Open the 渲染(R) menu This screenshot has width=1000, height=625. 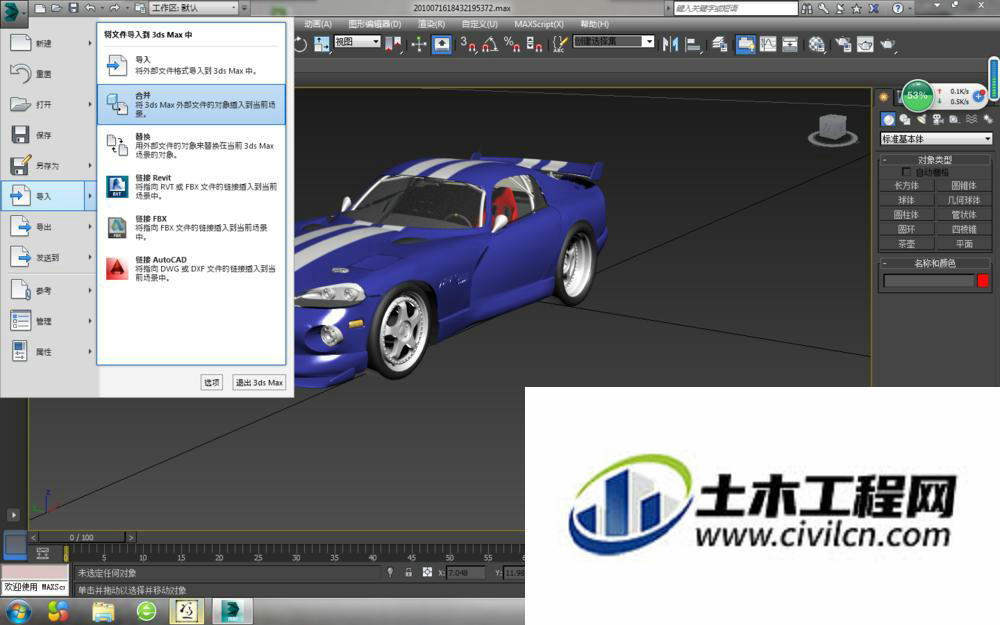[431, 24]
